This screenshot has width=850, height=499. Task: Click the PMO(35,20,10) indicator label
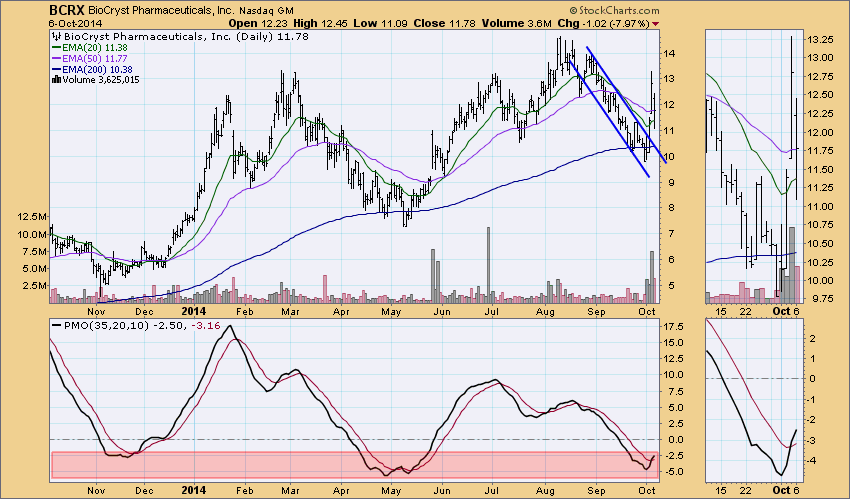tap(107, 326)
